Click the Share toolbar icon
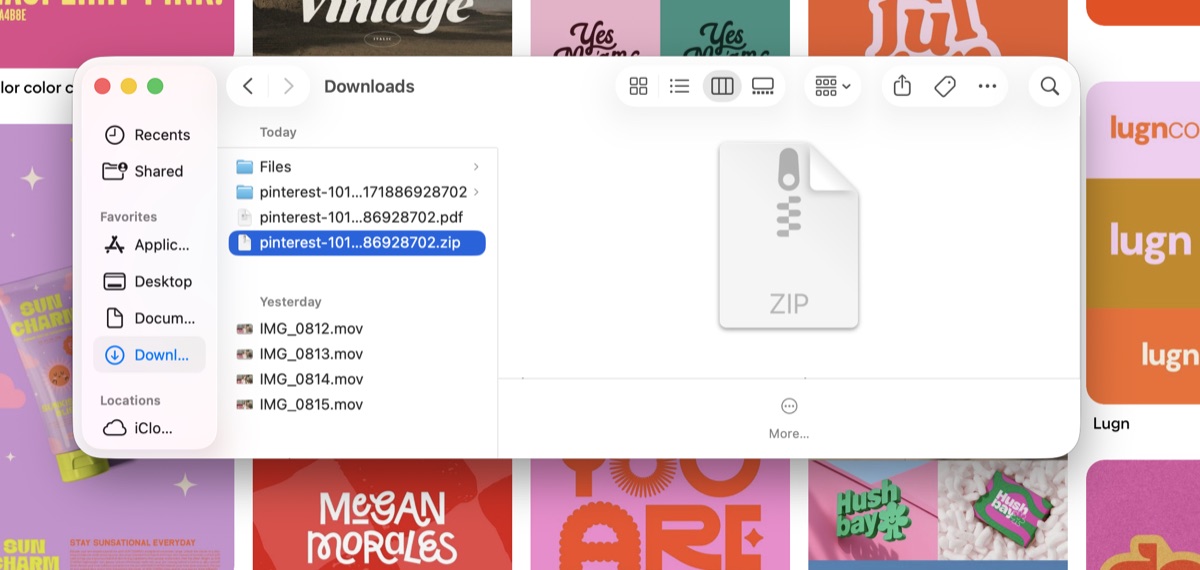 tap(902, 86)
